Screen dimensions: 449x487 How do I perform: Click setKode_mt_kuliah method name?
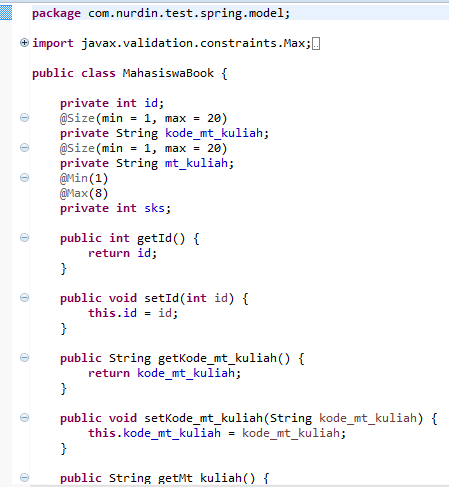[x=203, y=418]
